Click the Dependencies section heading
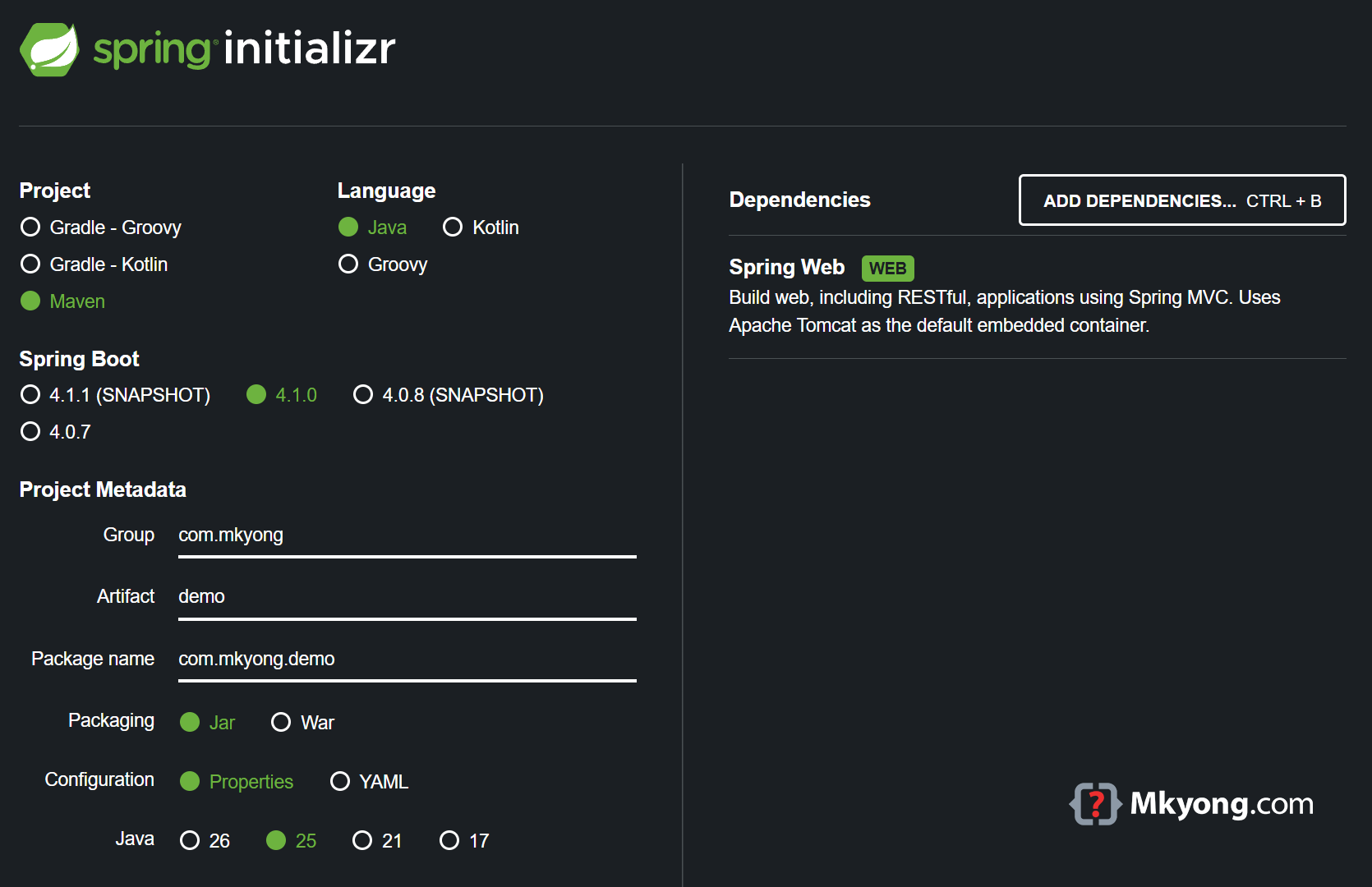Screen dimensions: 1372x887 coord(800,200)
